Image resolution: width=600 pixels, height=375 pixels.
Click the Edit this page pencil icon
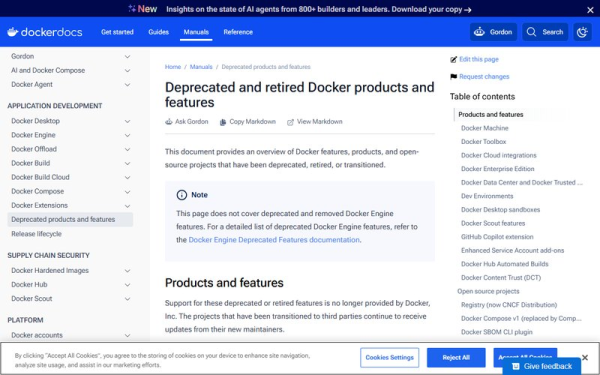453,59
